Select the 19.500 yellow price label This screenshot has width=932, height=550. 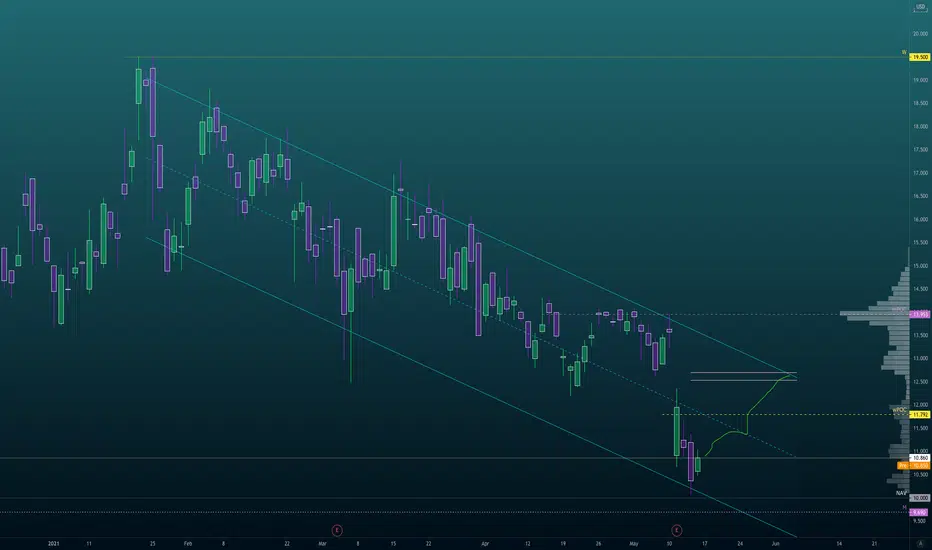[920, 57]
